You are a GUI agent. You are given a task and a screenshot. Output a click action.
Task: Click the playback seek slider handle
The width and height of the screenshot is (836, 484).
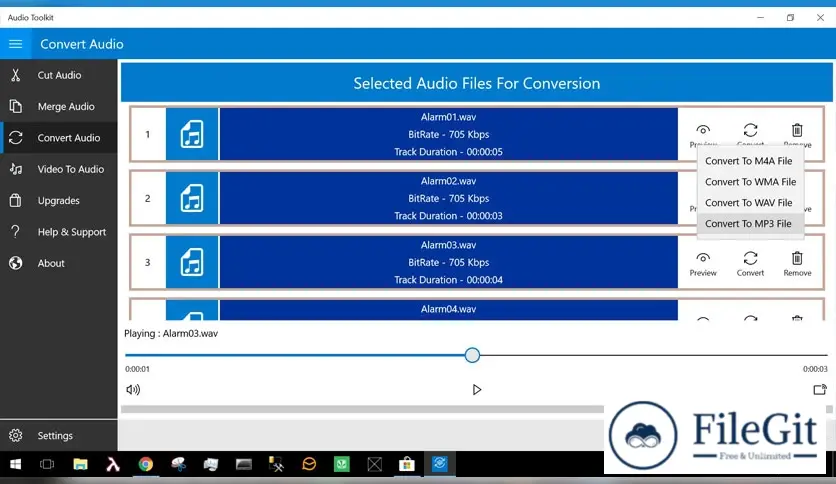pos(472,355)
